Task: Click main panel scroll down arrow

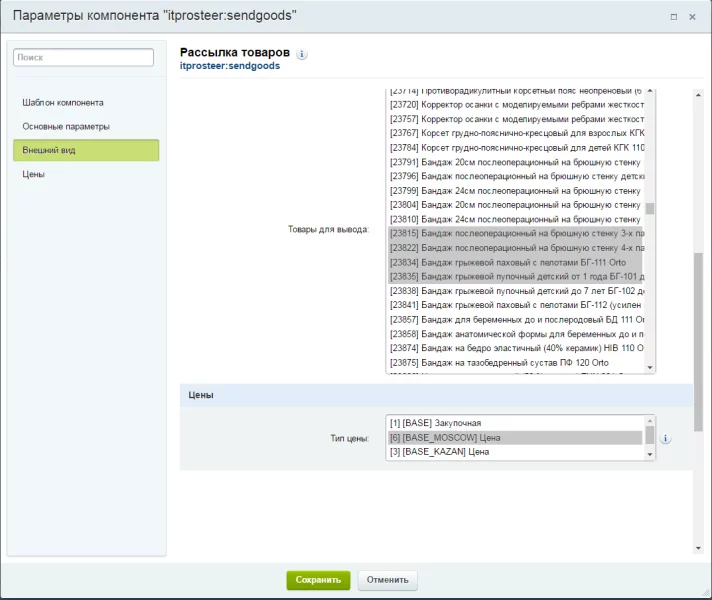Action: tap(698, 548)
